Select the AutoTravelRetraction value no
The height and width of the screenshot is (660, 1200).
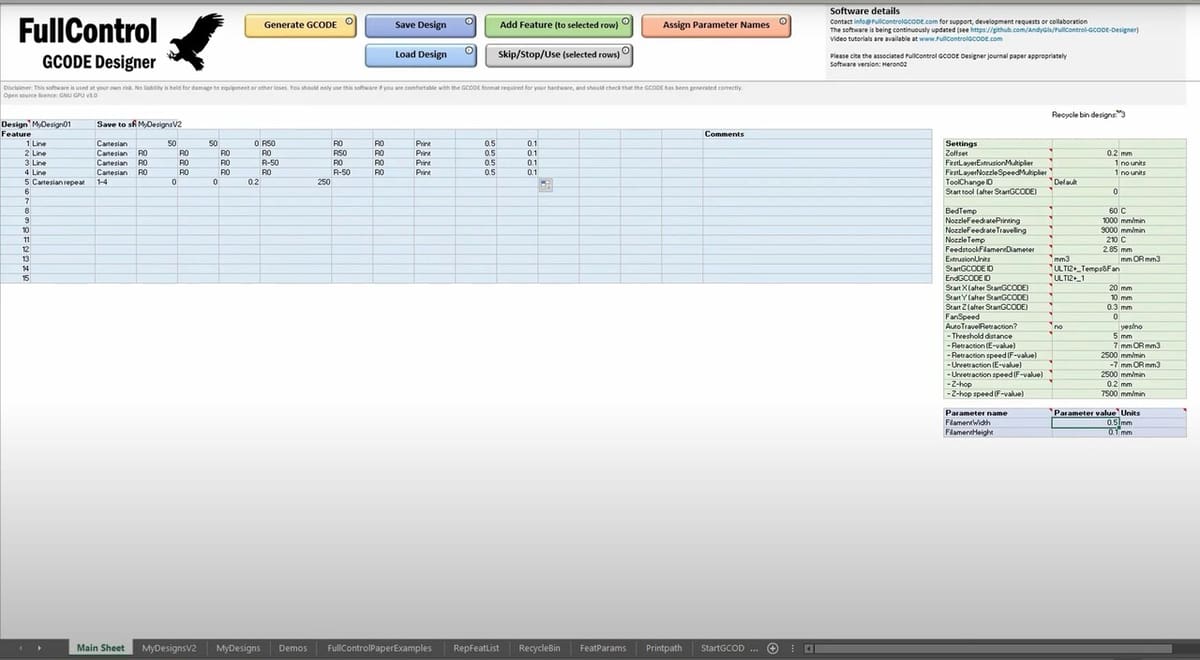pyautogui.click(x=1084, y=326)
